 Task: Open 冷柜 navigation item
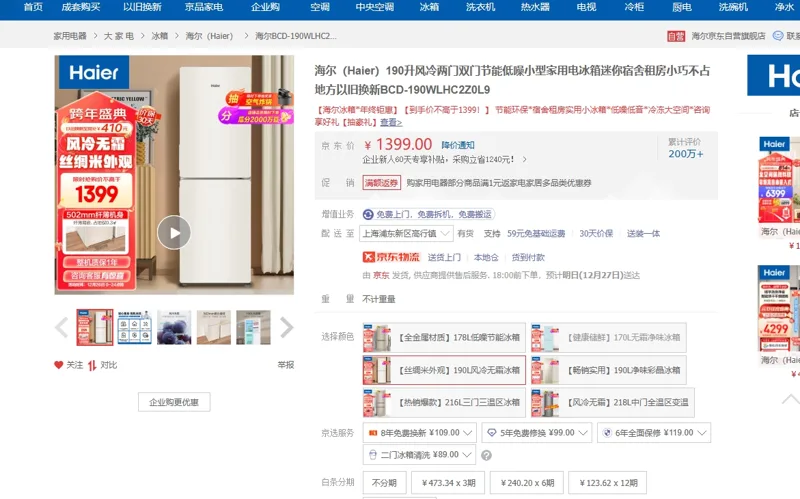tap(634, 7)
